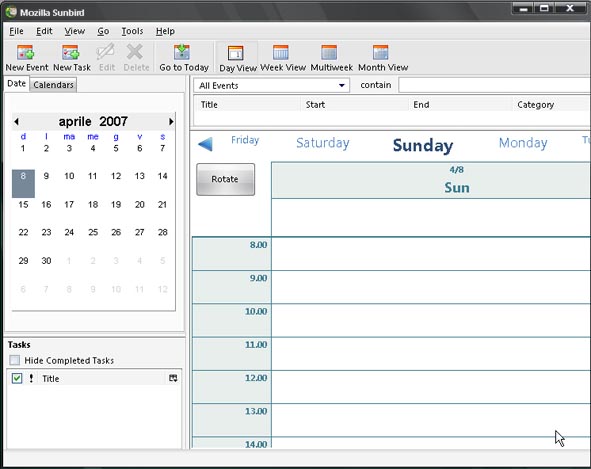Navigate to Monday in day strip

tap(523, 143)
